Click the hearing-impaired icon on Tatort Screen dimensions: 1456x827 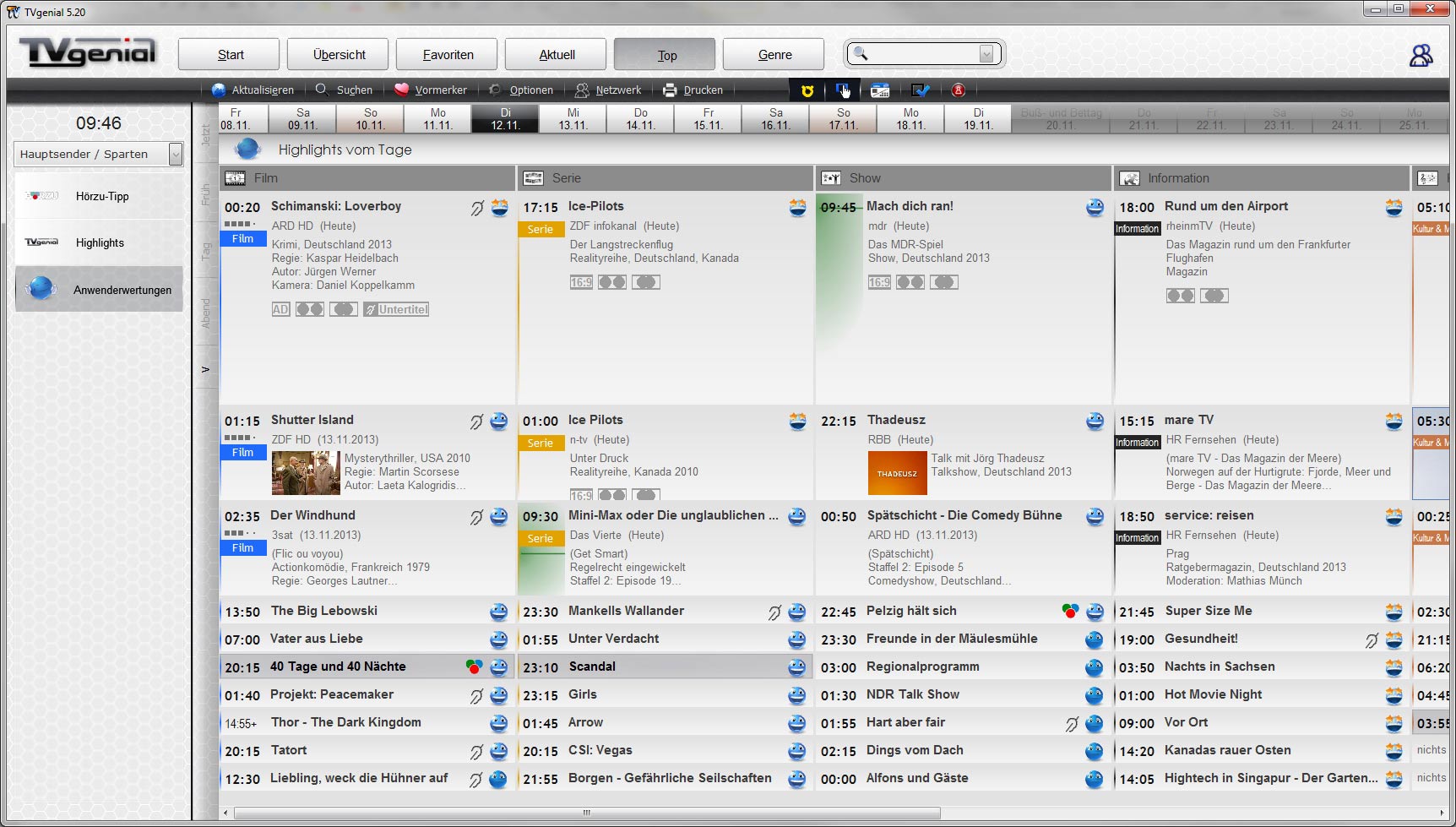pos(476,752)
